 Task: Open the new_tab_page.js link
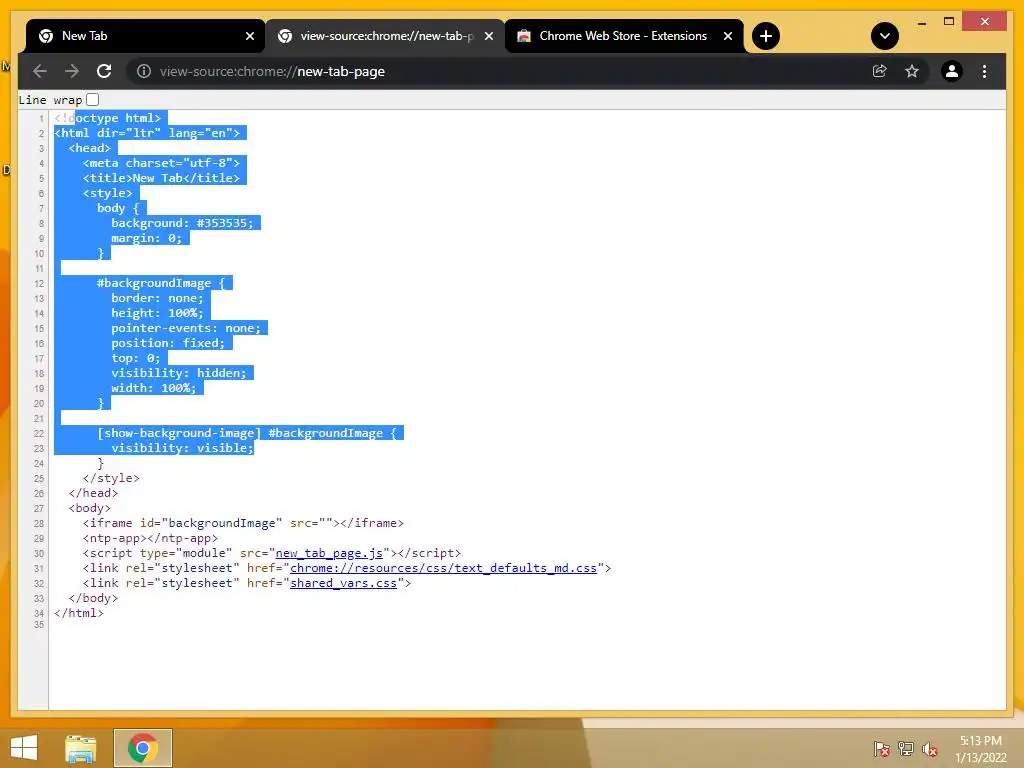point(329,553)
